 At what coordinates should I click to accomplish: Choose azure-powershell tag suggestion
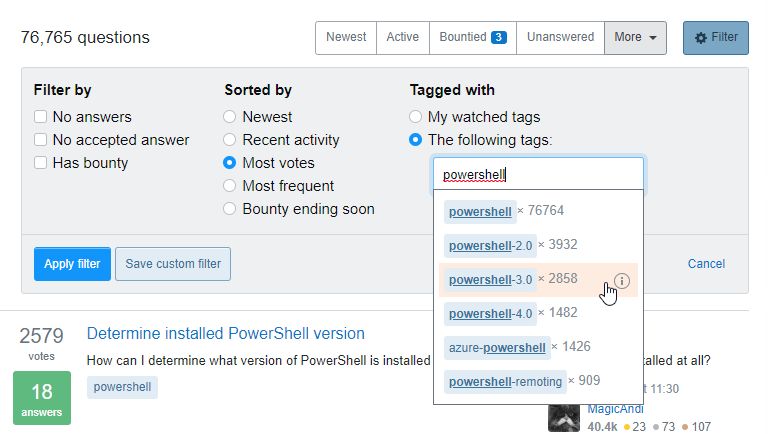(x=497, y=348)
